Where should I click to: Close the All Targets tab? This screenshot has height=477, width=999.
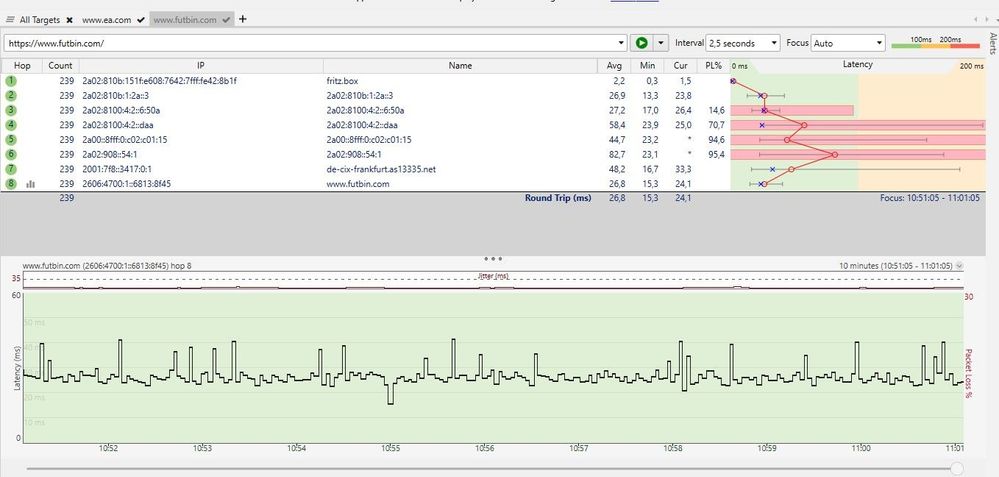pos(69,20)
